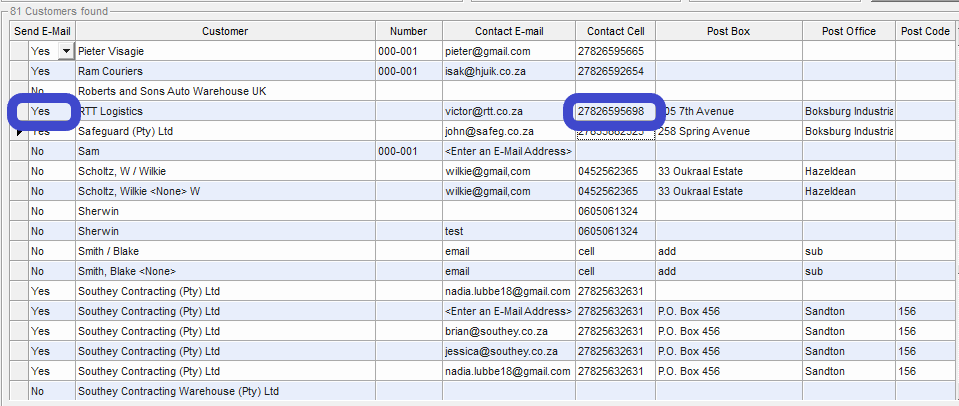
Task: Select the Yes value for Ram Couriers
Action: [51, 72]
